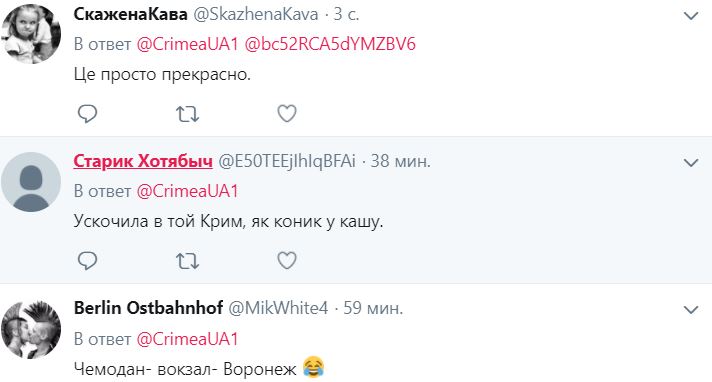
Task: Open the 59 мин. tweet timestamp
Action: point(373,308)
